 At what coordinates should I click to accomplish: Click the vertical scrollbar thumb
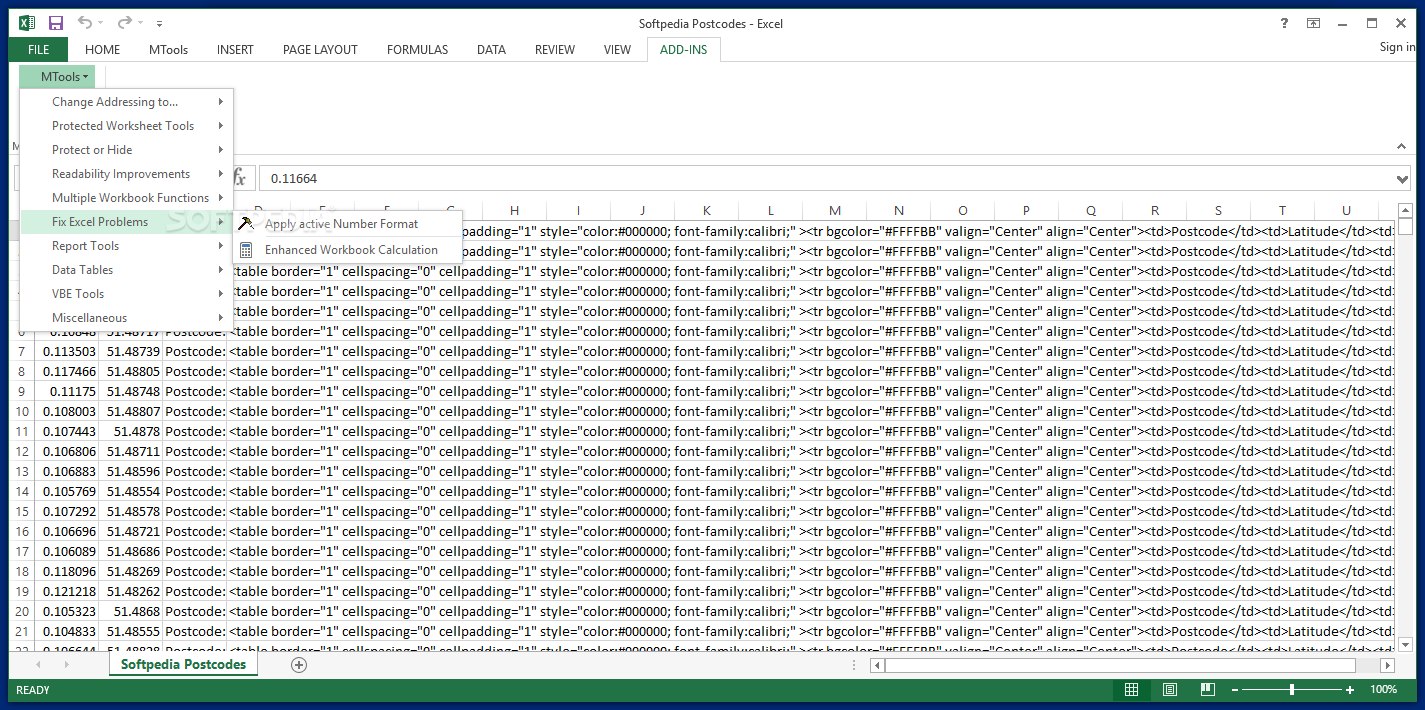pyautogui.click(x=1406, y=227)
